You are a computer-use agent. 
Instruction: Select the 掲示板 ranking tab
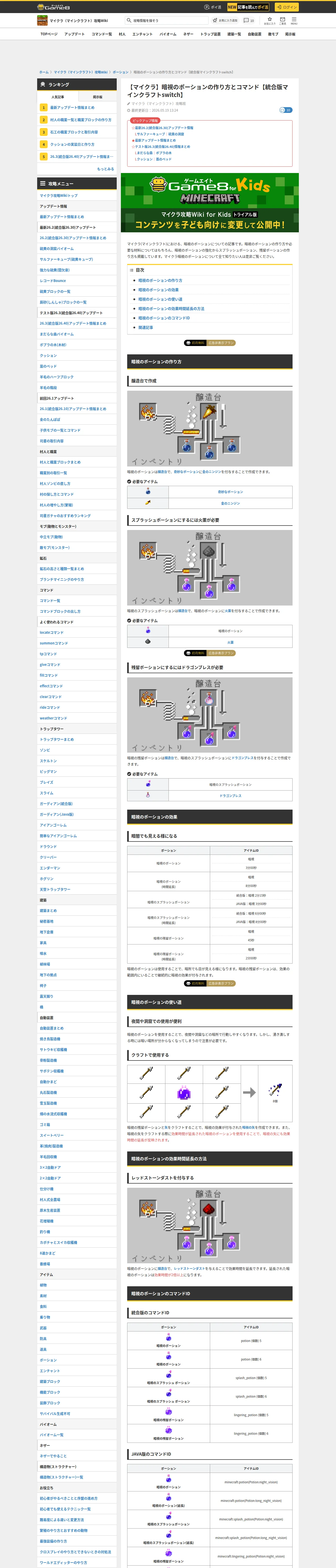pos(98,97)
